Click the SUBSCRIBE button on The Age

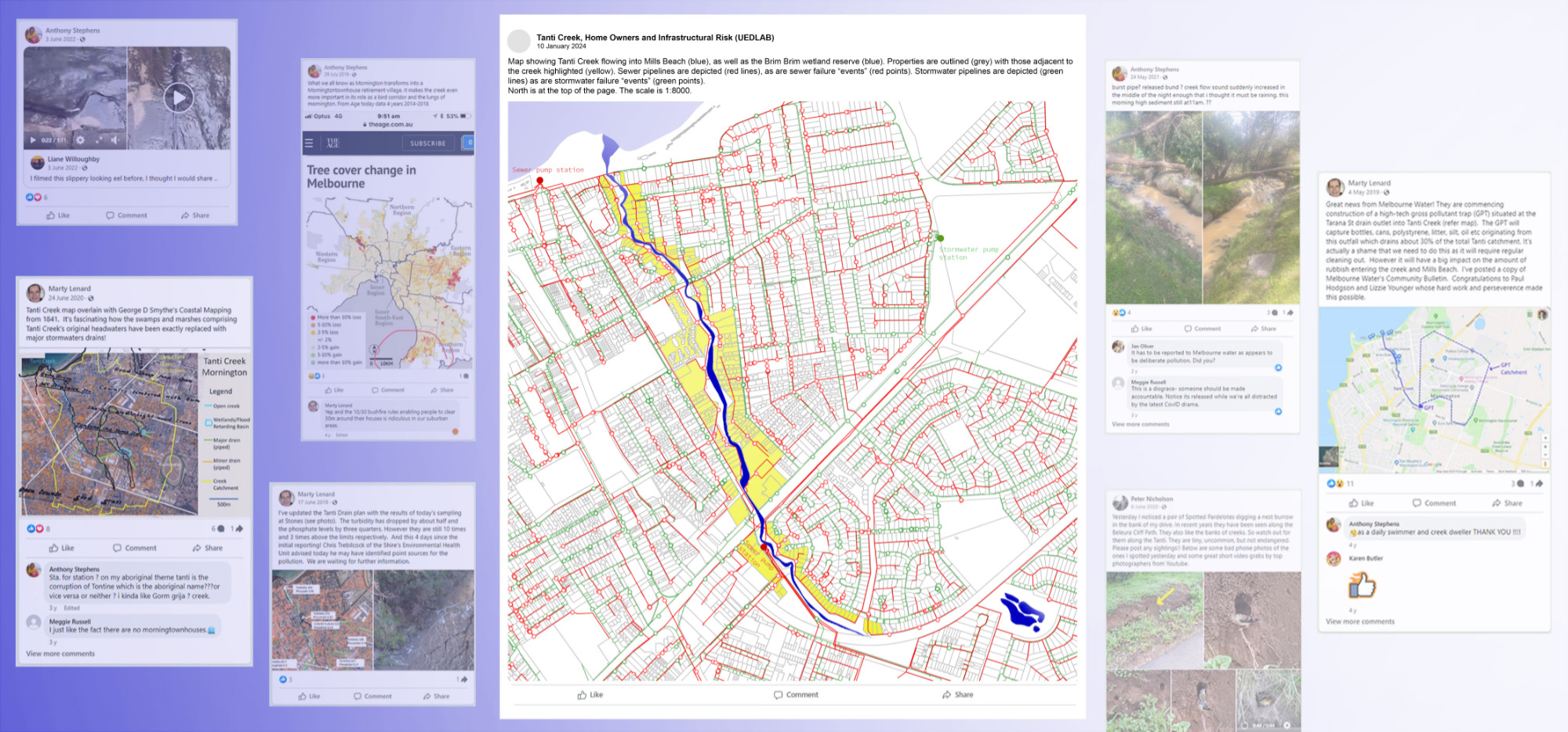(x=428, y=143)
